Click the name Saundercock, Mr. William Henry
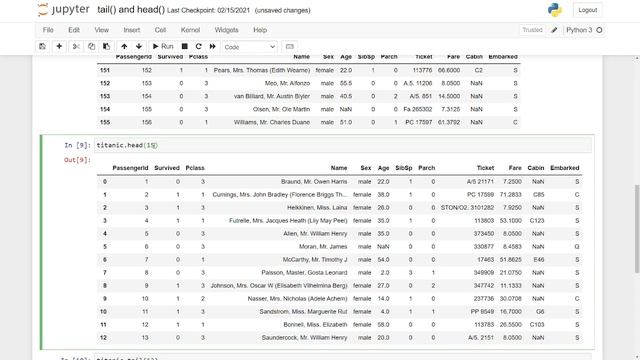Image resolution: width=640 pixels, height=360 pixels. (304, 338)
